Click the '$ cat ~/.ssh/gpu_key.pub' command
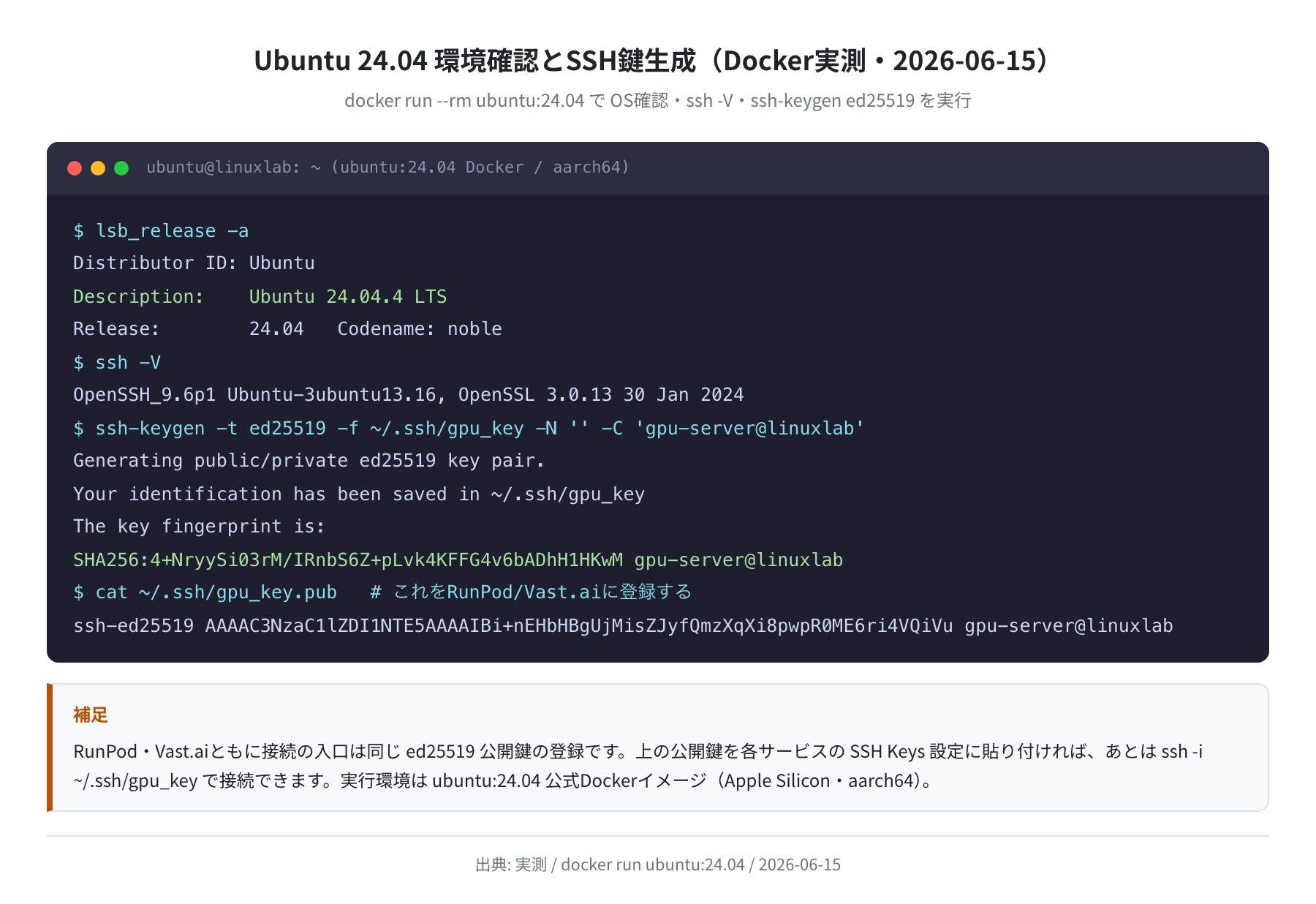 [205, 592]
